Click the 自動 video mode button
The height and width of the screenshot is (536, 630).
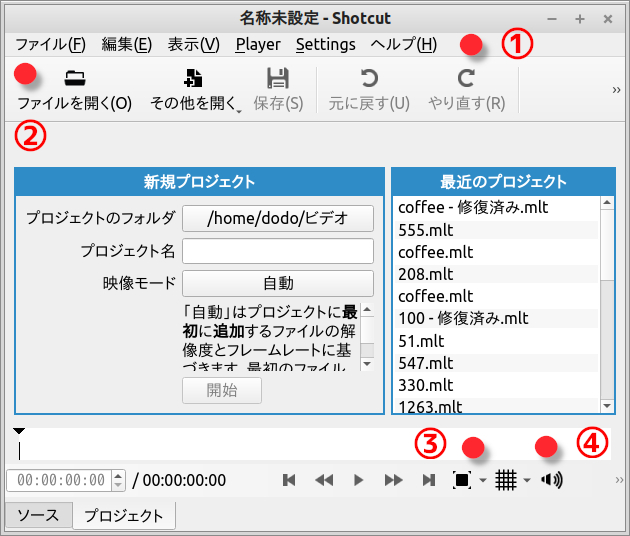coord(277,283)
